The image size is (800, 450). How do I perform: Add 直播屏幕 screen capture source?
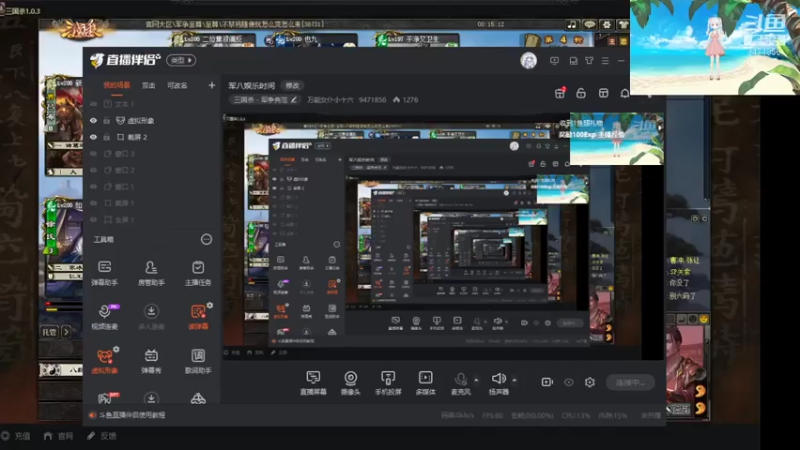tap(313, 383)
